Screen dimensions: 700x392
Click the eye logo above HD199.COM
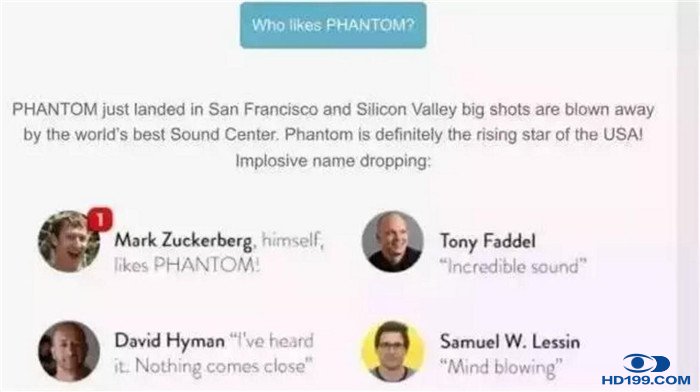pos(646,364)
